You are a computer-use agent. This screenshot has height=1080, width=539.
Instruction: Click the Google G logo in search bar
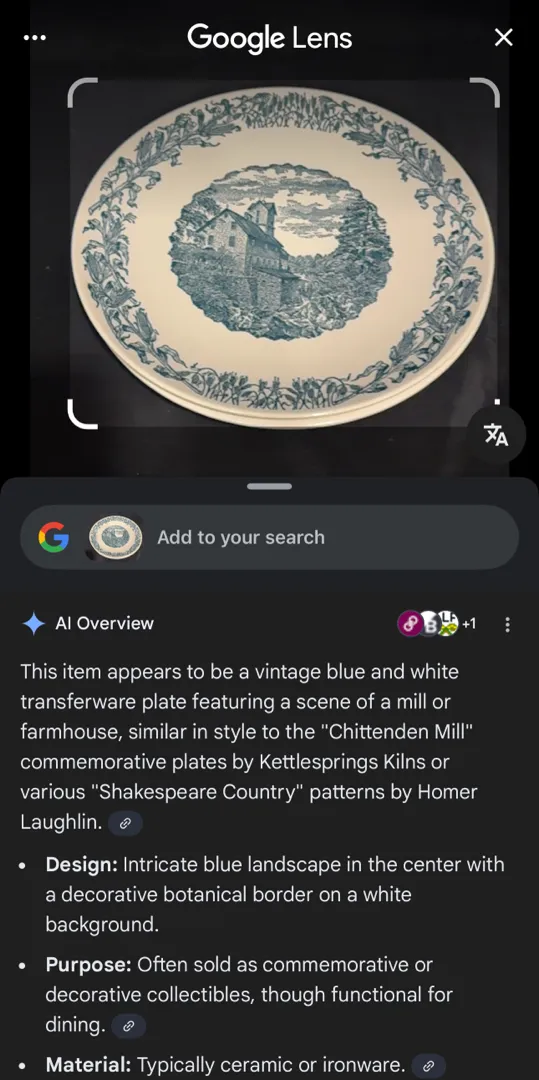(x=54, y=537)
